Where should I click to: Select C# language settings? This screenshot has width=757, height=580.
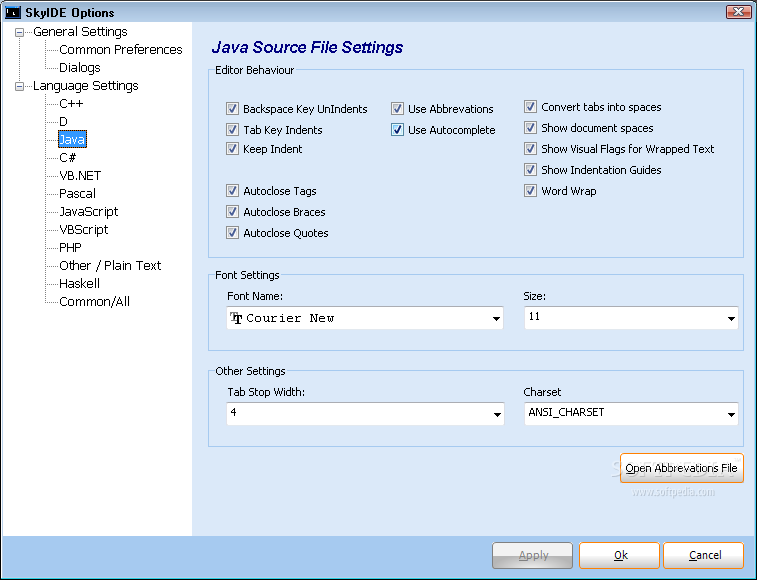68,157
